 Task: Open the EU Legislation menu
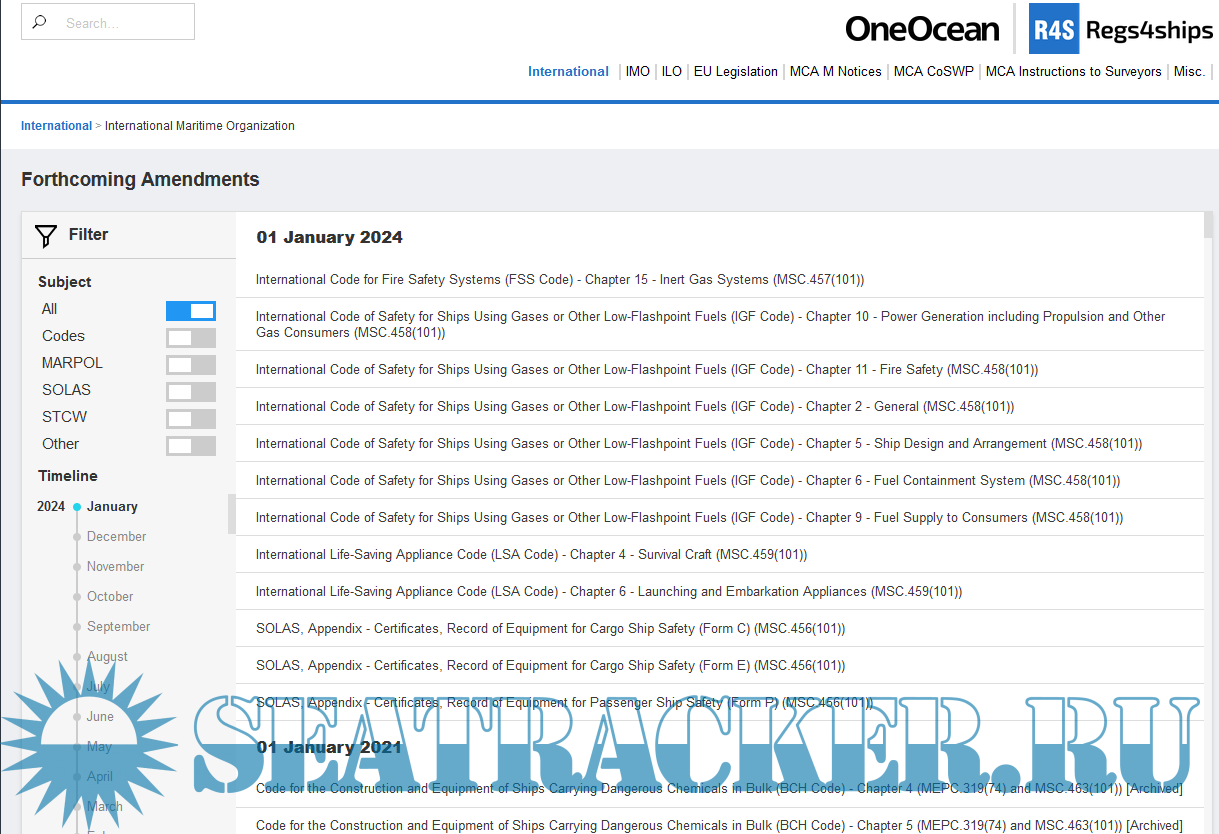[735, 72]
